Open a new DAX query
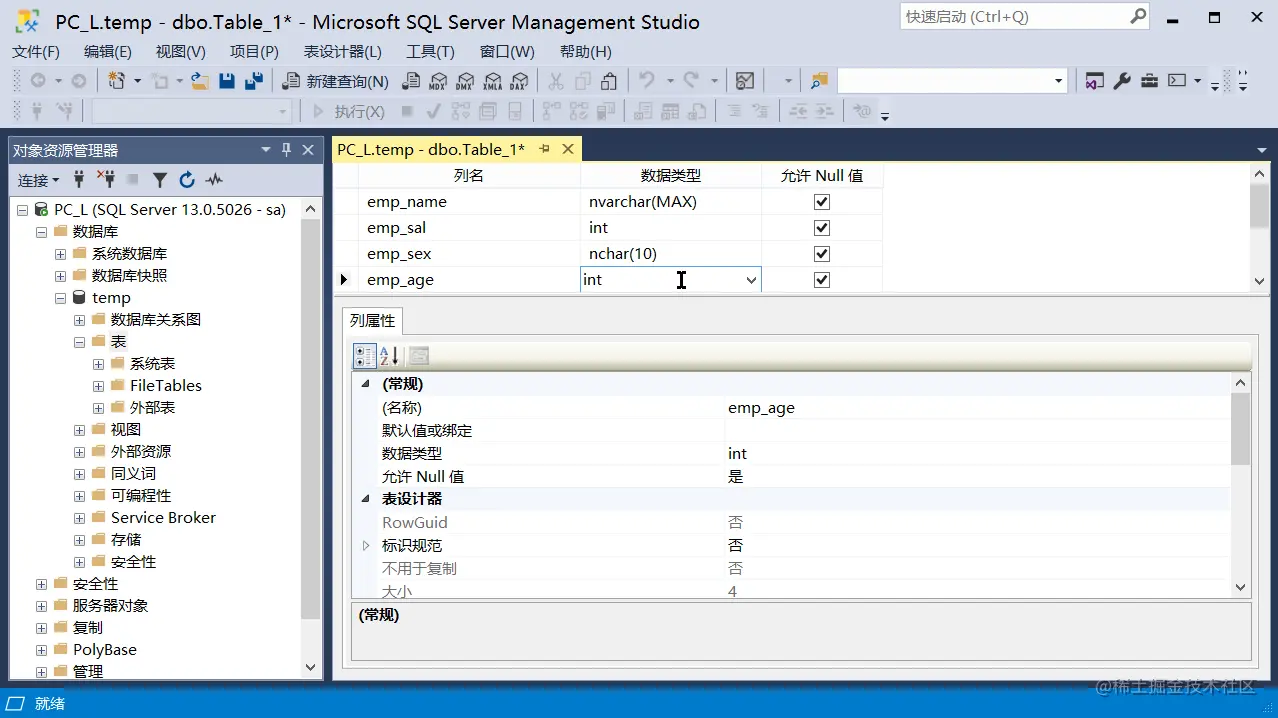The width and height of the screenshot is (1278, 718). [519, 81]
